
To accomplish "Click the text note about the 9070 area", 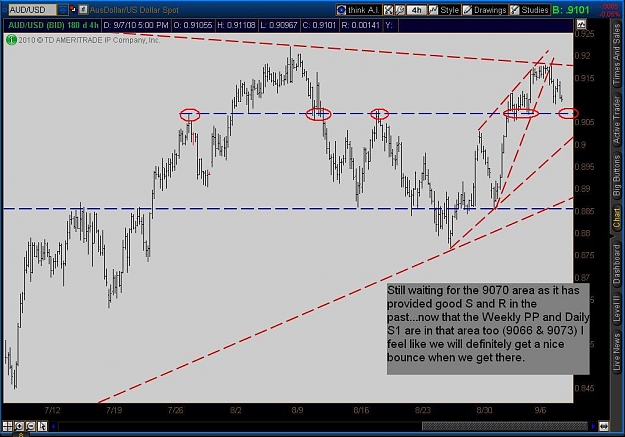I will 488,329.
